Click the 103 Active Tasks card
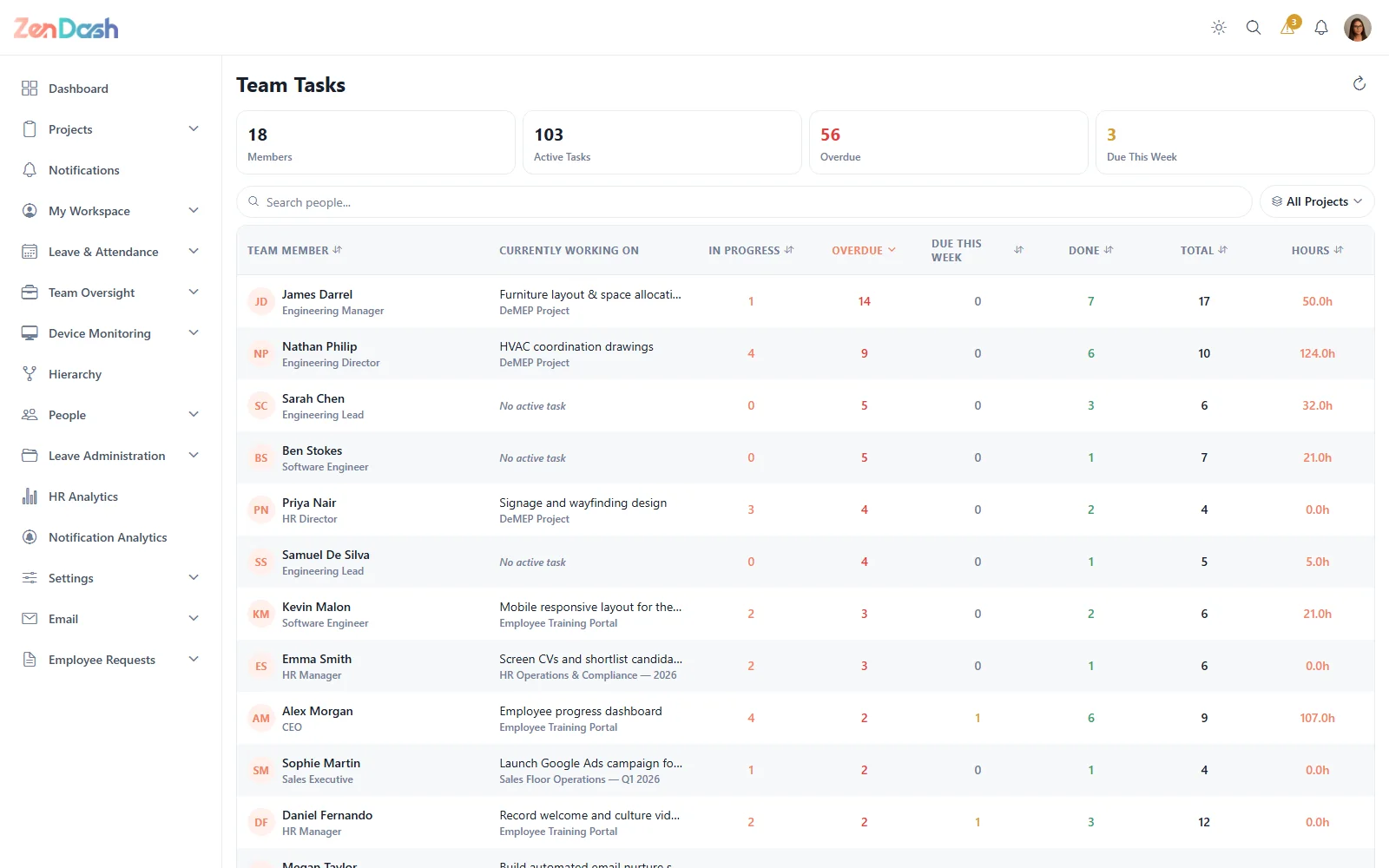 (x=662, y=142)
